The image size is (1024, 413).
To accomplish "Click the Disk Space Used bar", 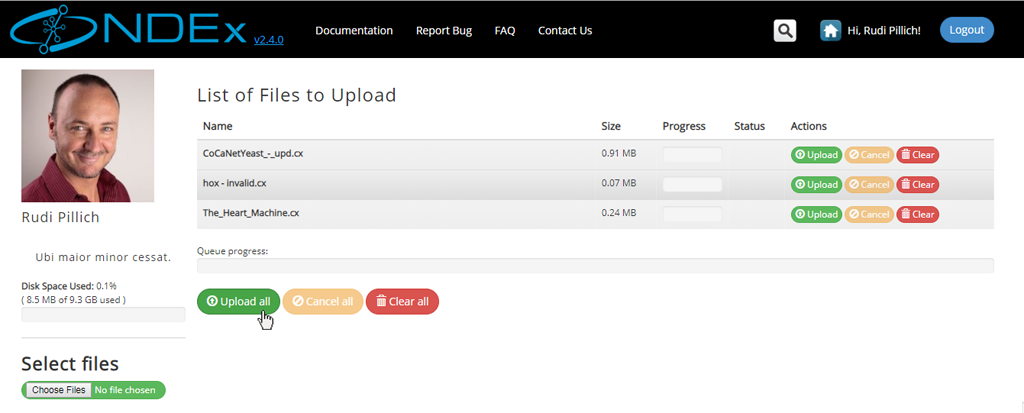I will click(103, 315).
